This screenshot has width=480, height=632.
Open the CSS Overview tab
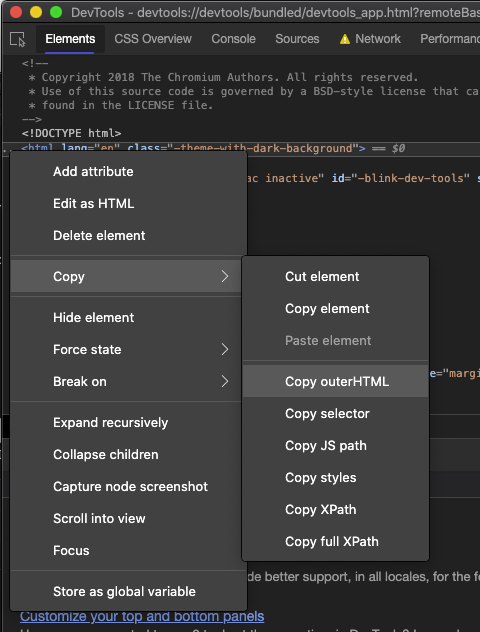(x=153, y=39)
